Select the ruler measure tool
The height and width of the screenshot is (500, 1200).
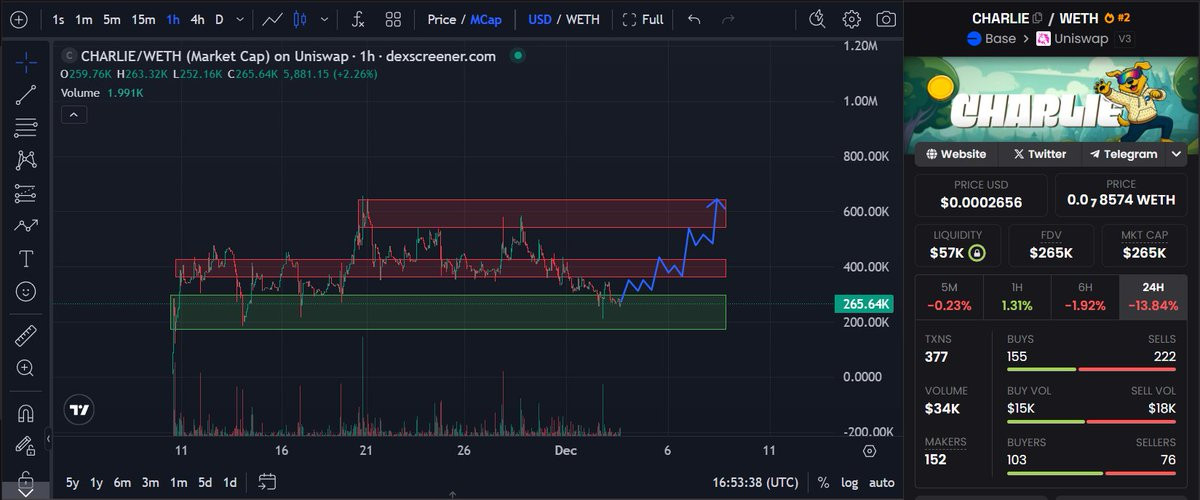click(26, 335)
